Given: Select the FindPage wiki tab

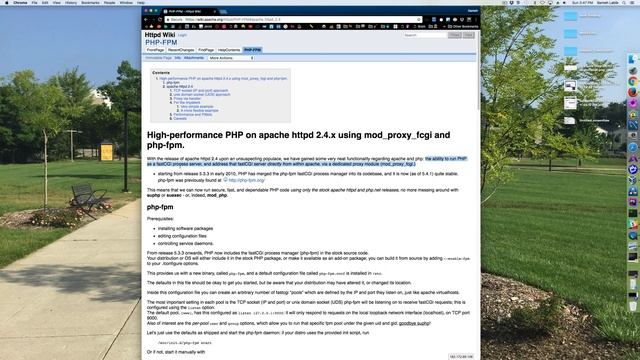Looking at the screenshot, I should click(206, 50).
